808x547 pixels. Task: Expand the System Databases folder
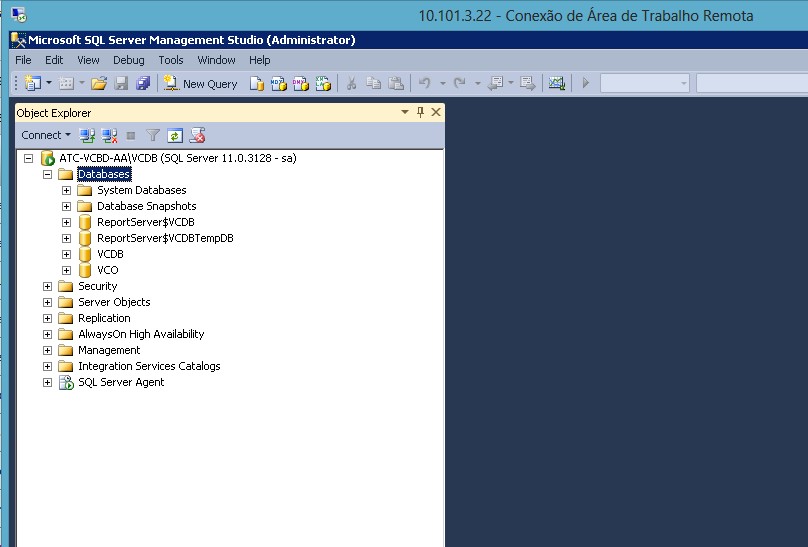[x=67, y=190]
